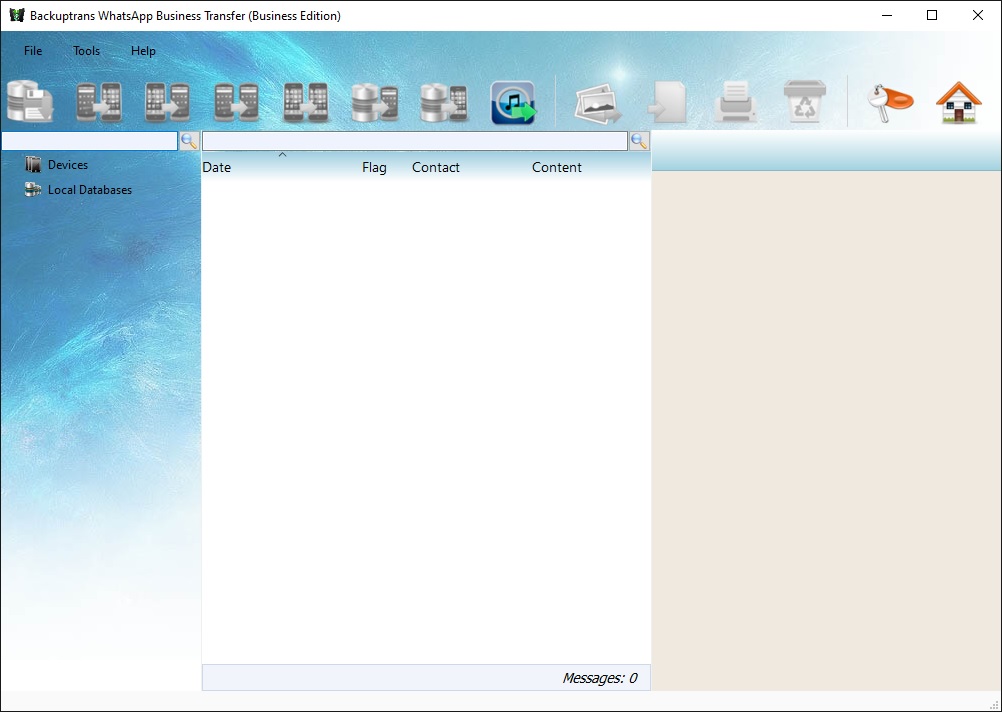This screenshot has width=1002, height=712.
Task: Minimize the Backuptrans window
Action: pyautogui.click(x=886, y=15)
